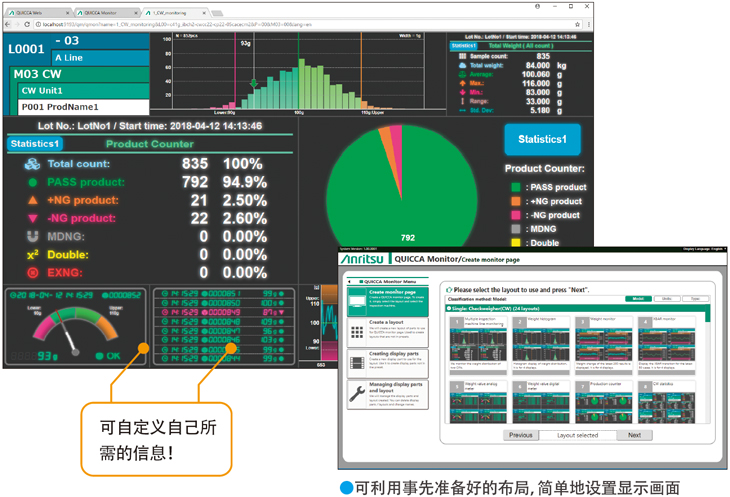730x497 pixels.
Task: Open the Statistics1 tab above Sample count
Action: (x=464, y=46)
